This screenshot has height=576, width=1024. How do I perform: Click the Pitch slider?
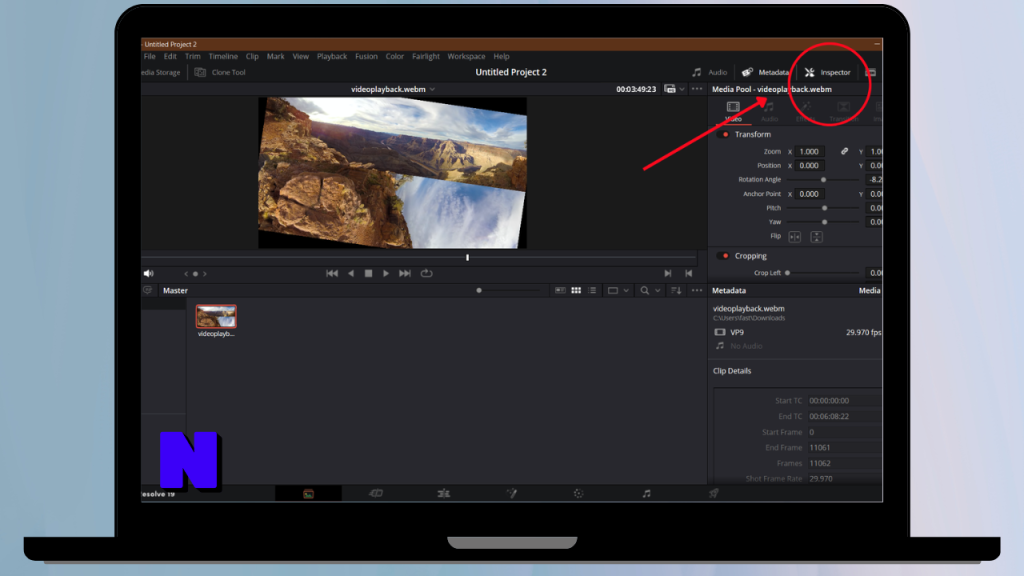coord(824,208)
